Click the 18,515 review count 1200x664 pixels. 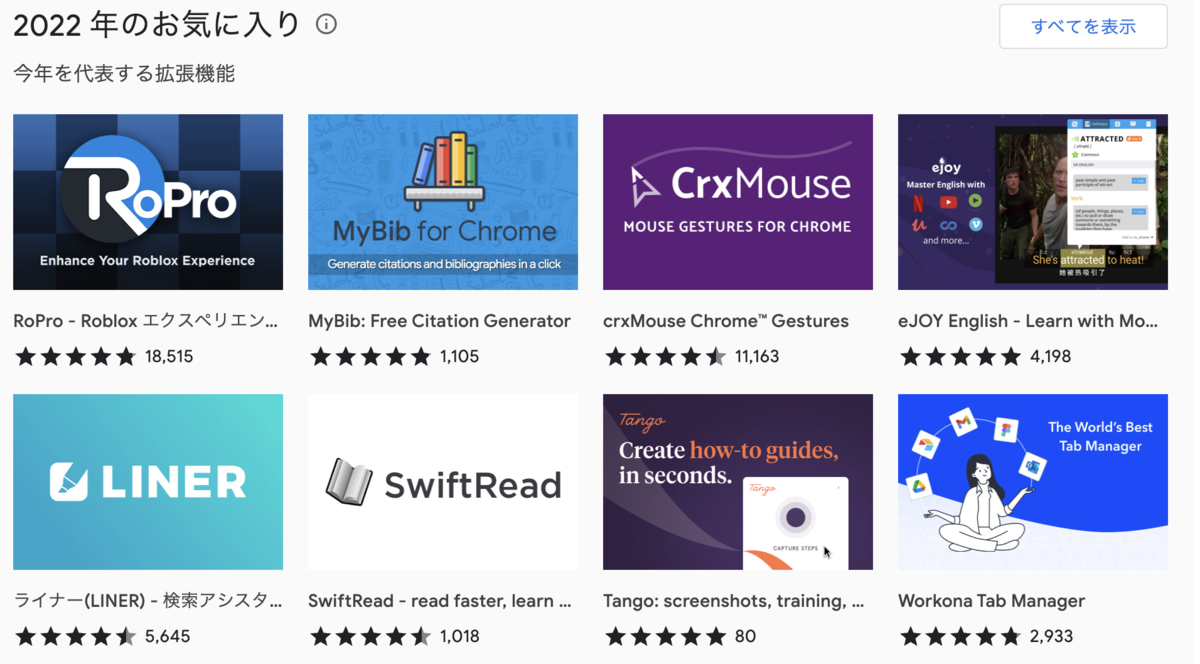pos(169,356)
